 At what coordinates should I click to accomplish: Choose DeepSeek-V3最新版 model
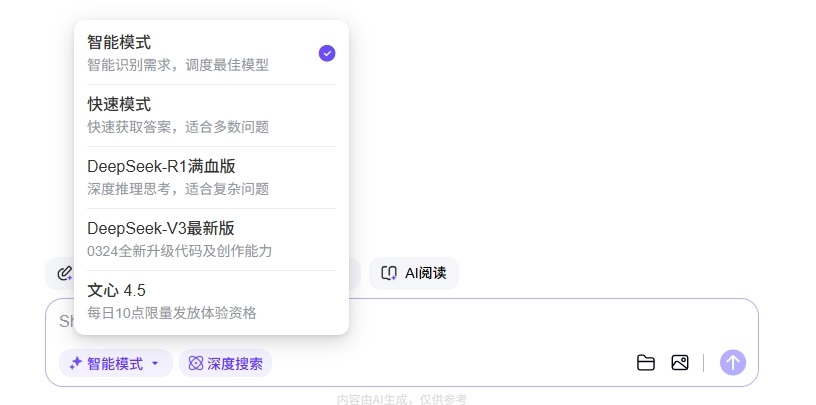[x=211, y=239]
